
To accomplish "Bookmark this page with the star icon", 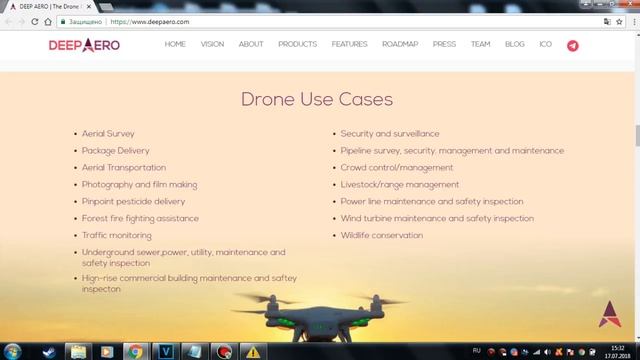I will coord(619,22).
